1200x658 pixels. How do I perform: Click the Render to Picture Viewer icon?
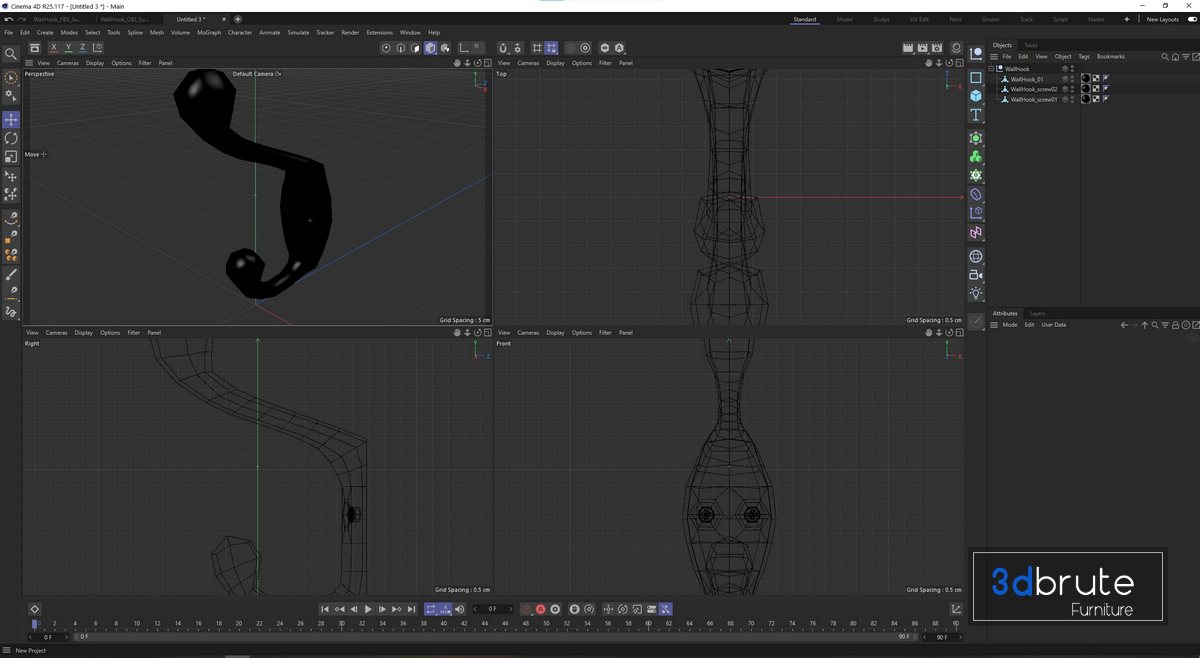click(922, 48)
